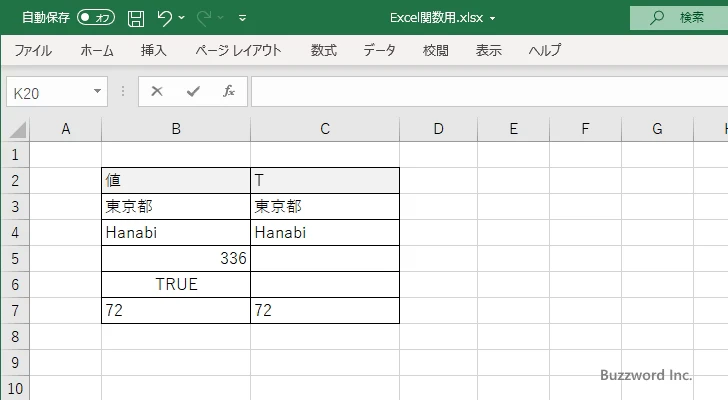Open the Excel関数用.xlsx file name dropdown
Image resolution: width=728 pixels, height=400 pixels.
coord(493,19)
